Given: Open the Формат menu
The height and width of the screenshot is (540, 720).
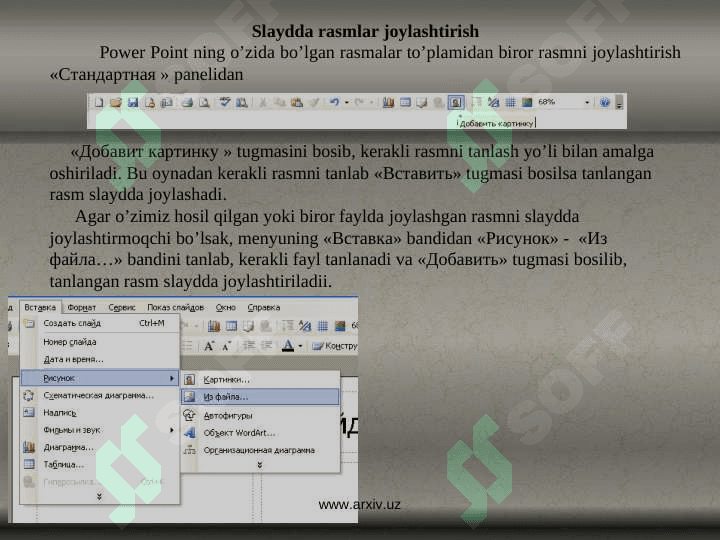Looking at the screenshot, I should [x=81, y=307].
